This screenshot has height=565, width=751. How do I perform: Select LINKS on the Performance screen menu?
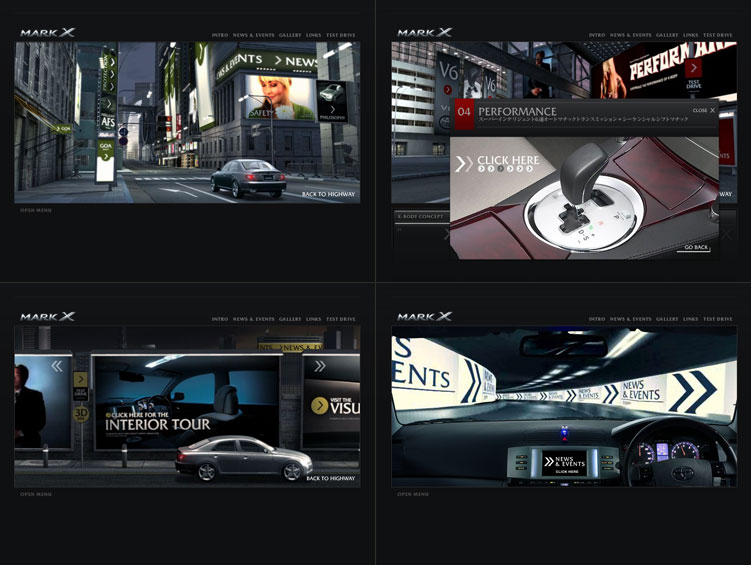(690, 35)
